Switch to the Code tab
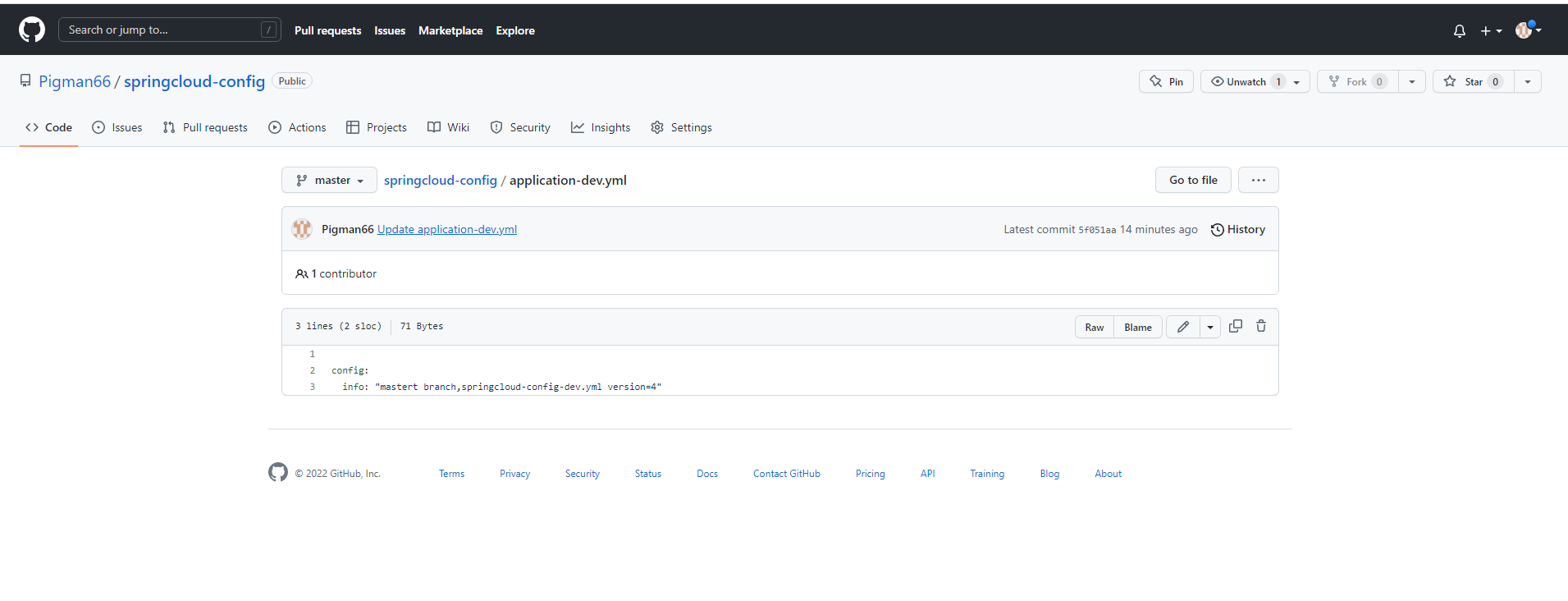1568x601 pixels. point(48,127)
